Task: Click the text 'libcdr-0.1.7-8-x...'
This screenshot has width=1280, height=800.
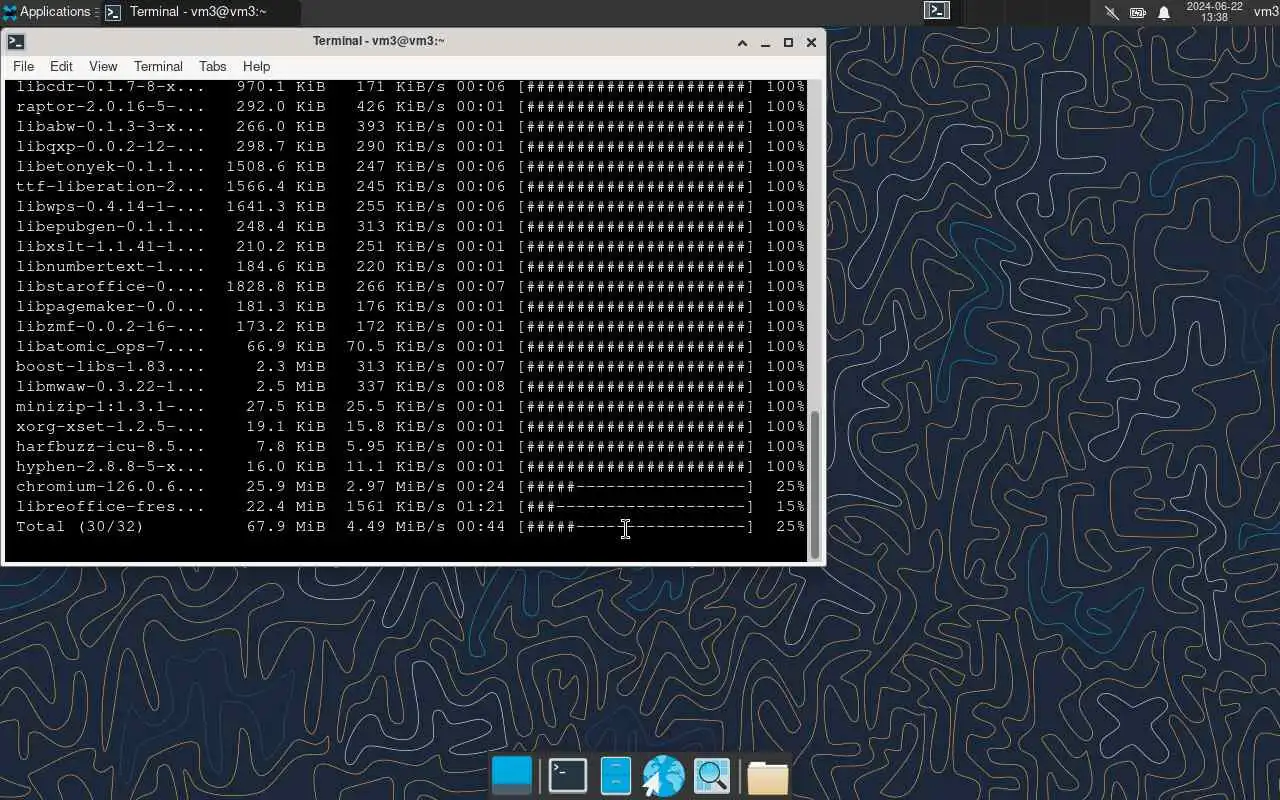Action: tap(110, 86)
